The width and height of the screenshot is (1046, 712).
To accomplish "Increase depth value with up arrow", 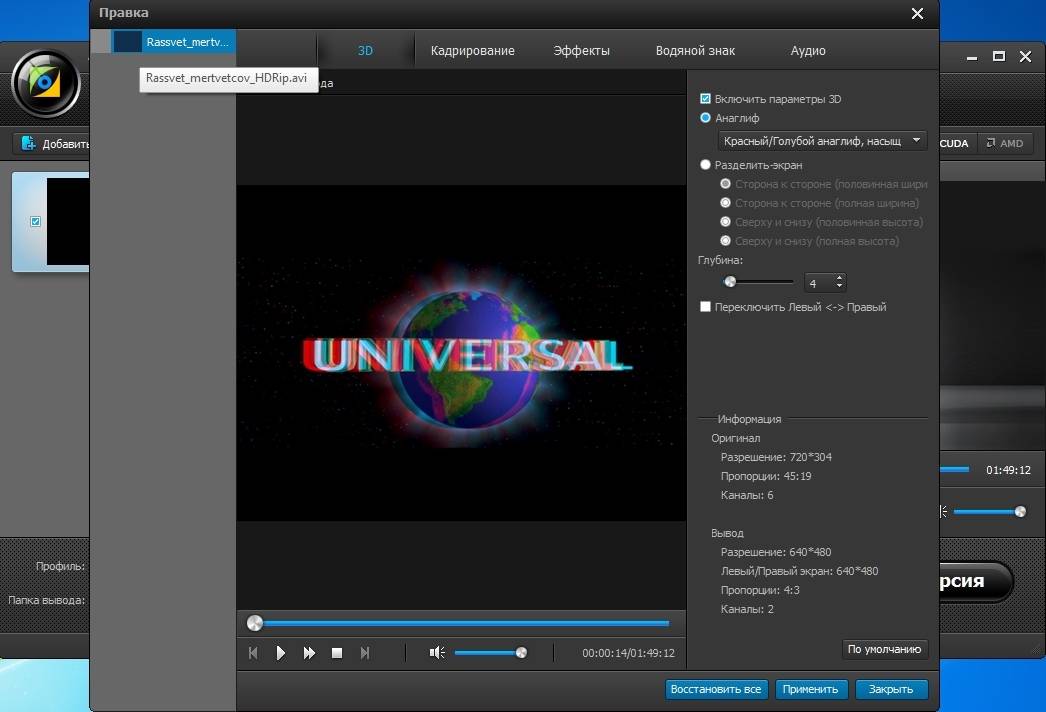I will pos(840,278).
